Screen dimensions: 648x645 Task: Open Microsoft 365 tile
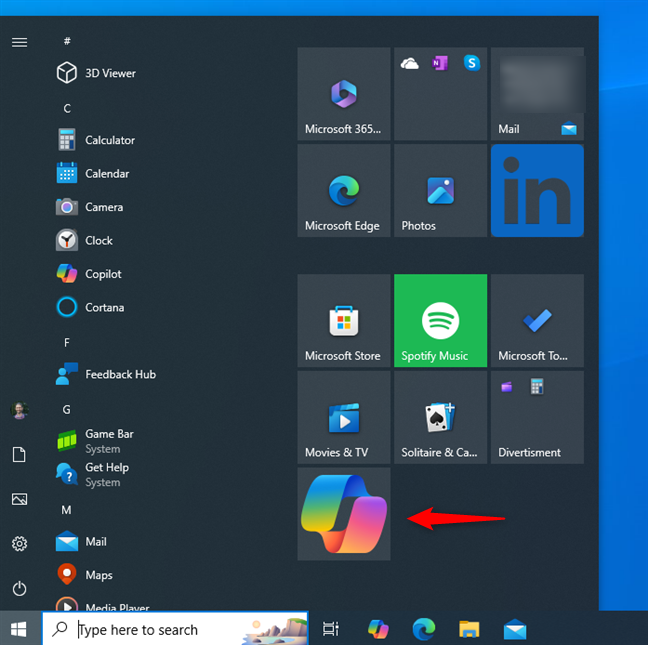(343, 94)
